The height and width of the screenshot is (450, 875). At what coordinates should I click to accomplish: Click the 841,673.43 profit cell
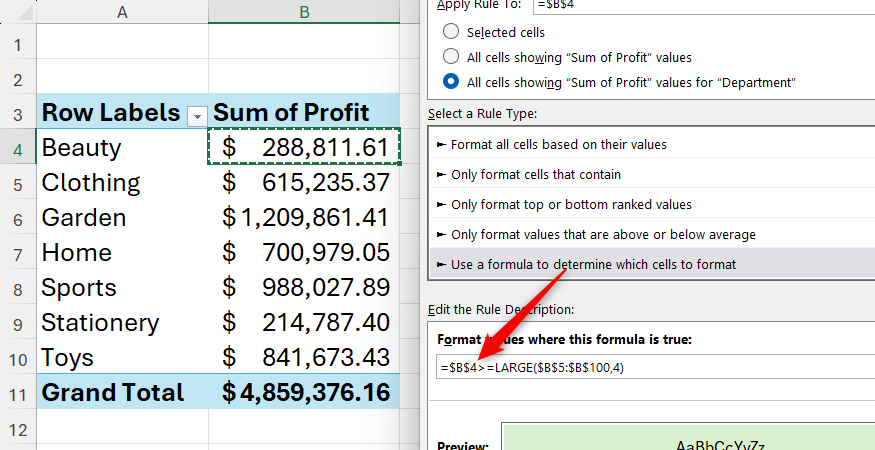(x=304, y=357)
